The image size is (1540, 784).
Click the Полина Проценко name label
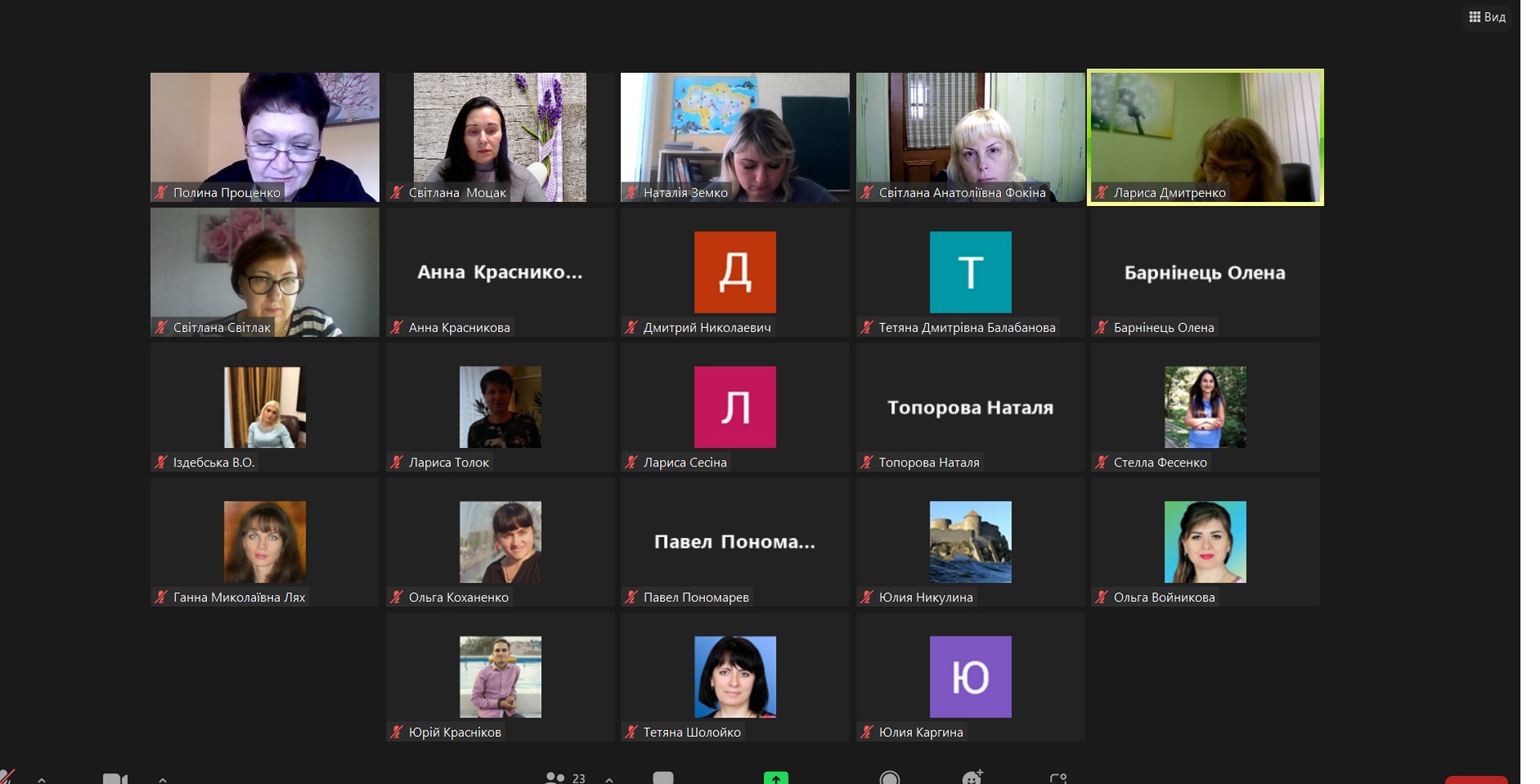click(x=226, y=192)
